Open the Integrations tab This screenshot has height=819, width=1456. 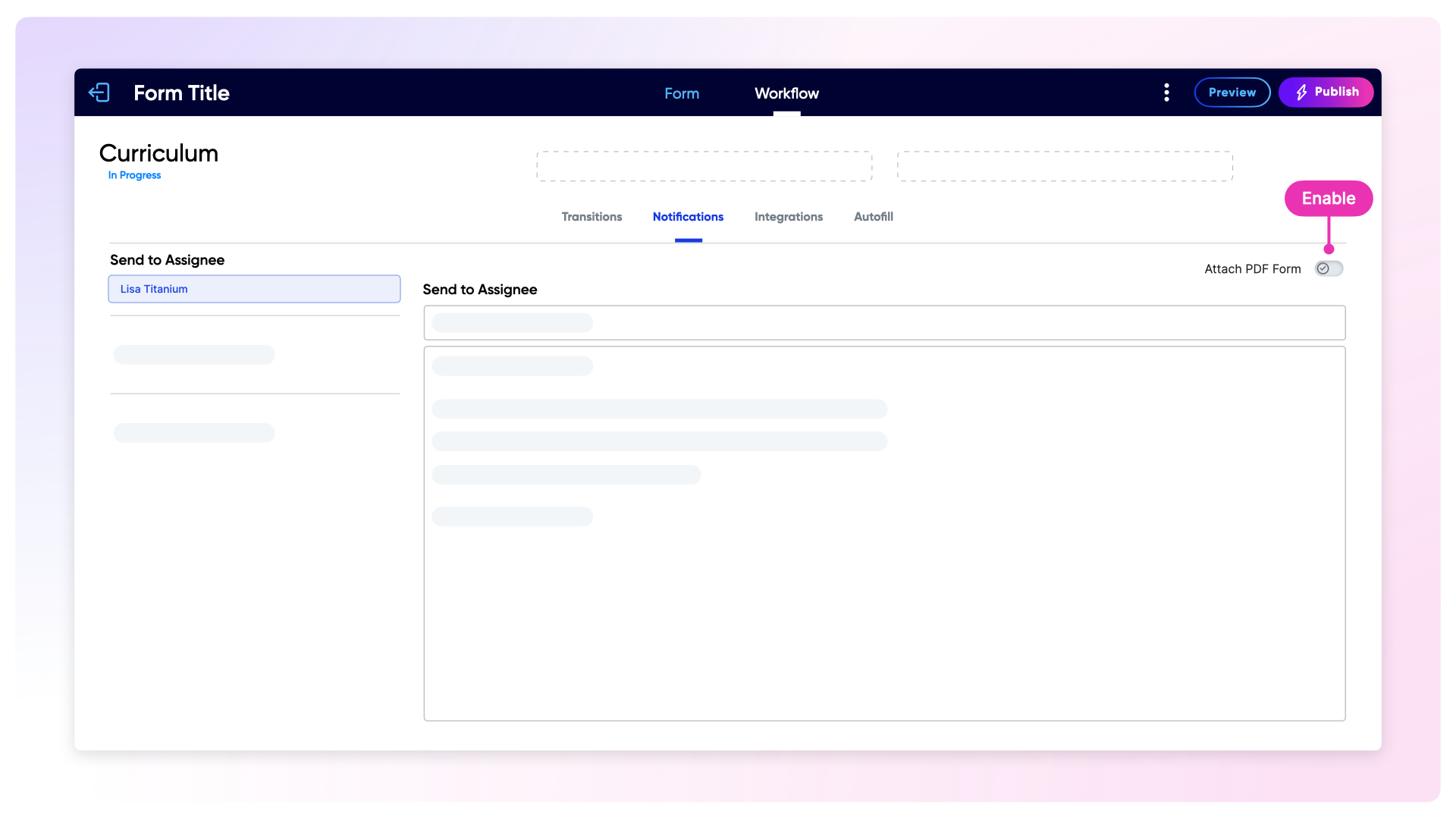tap(788, 217)
